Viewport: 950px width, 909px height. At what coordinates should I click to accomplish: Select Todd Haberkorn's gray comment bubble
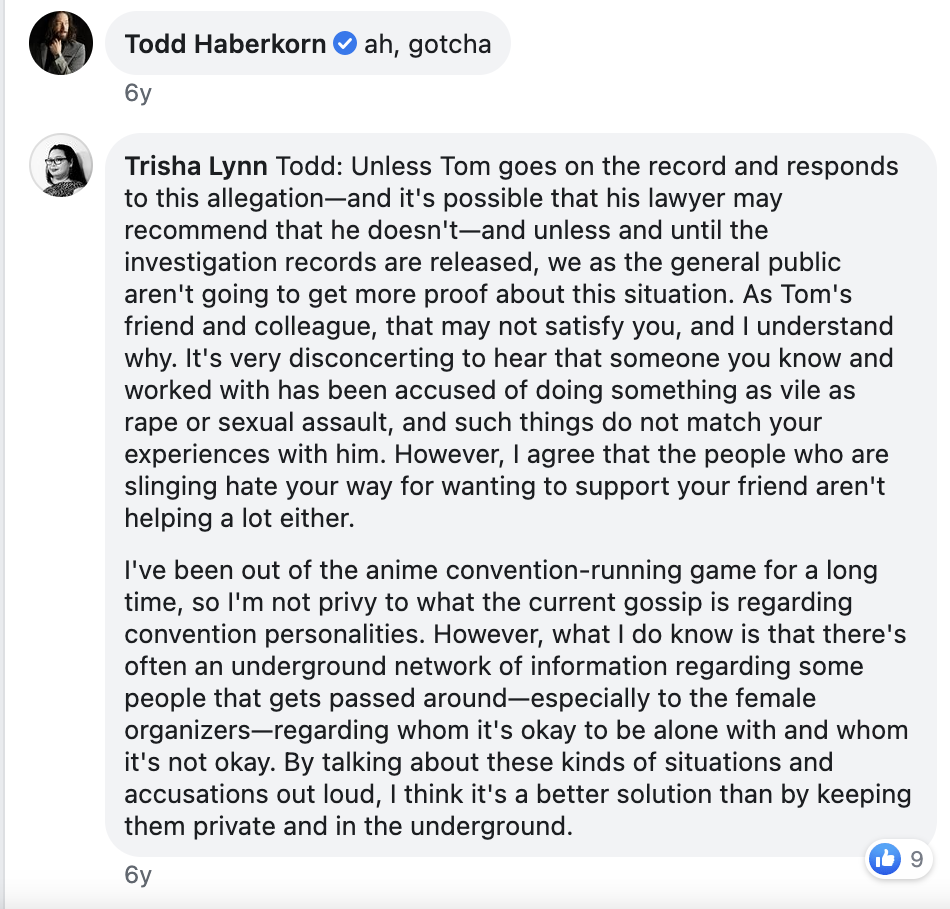click(x=308, y=43)
